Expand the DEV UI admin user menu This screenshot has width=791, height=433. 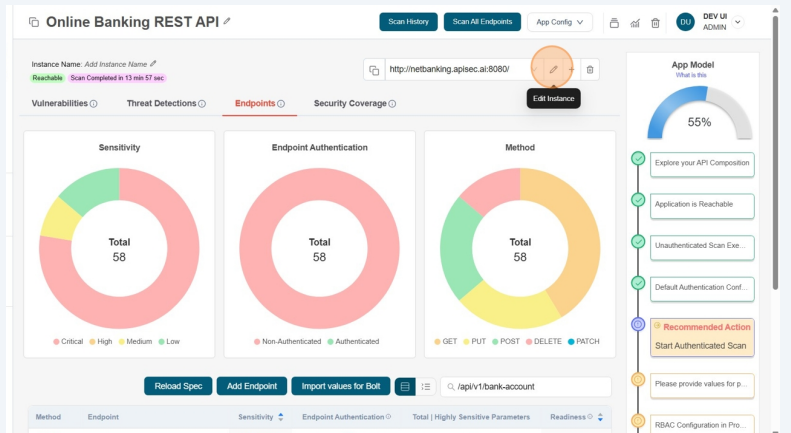tap(738, 22)
